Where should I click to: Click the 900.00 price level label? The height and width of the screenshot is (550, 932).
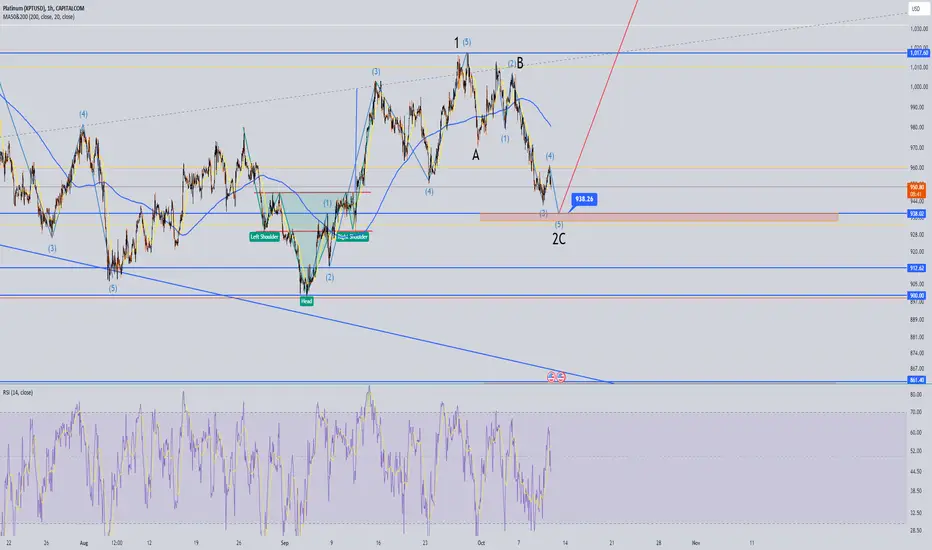click(x=917, y=296)
